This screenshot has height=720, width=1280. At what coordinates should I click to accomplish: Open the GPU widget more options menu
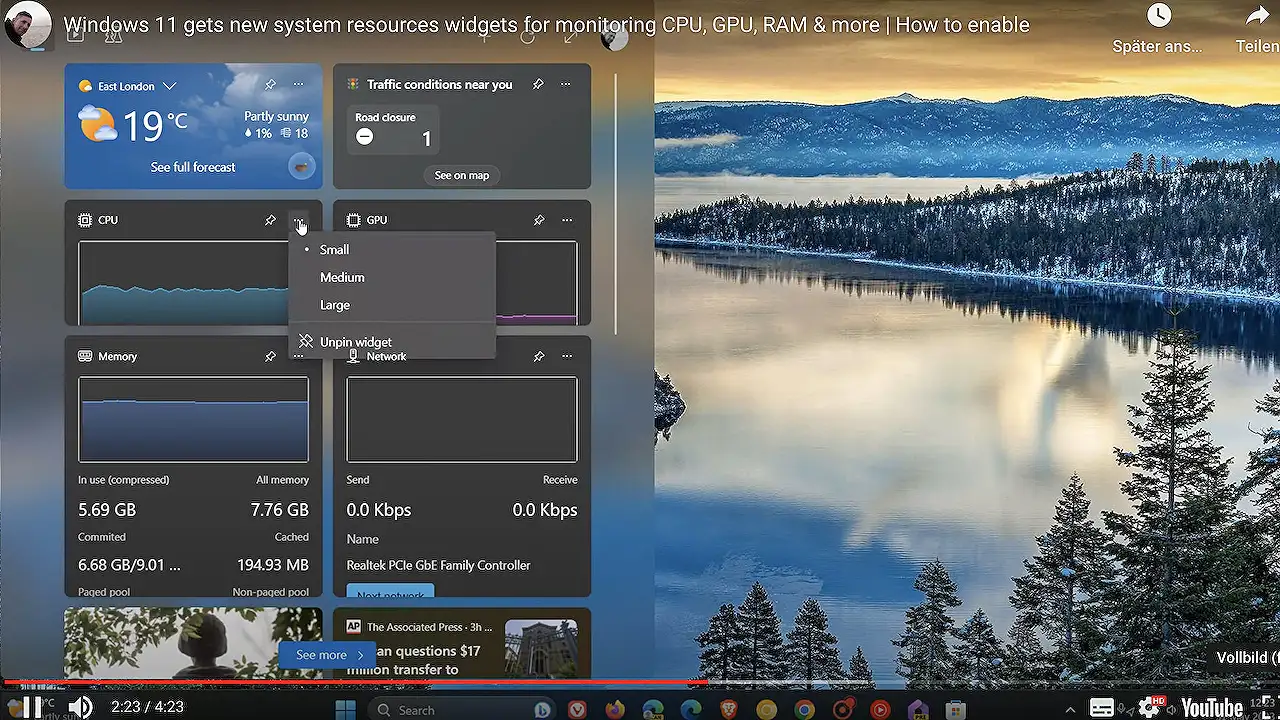(567, 220)
